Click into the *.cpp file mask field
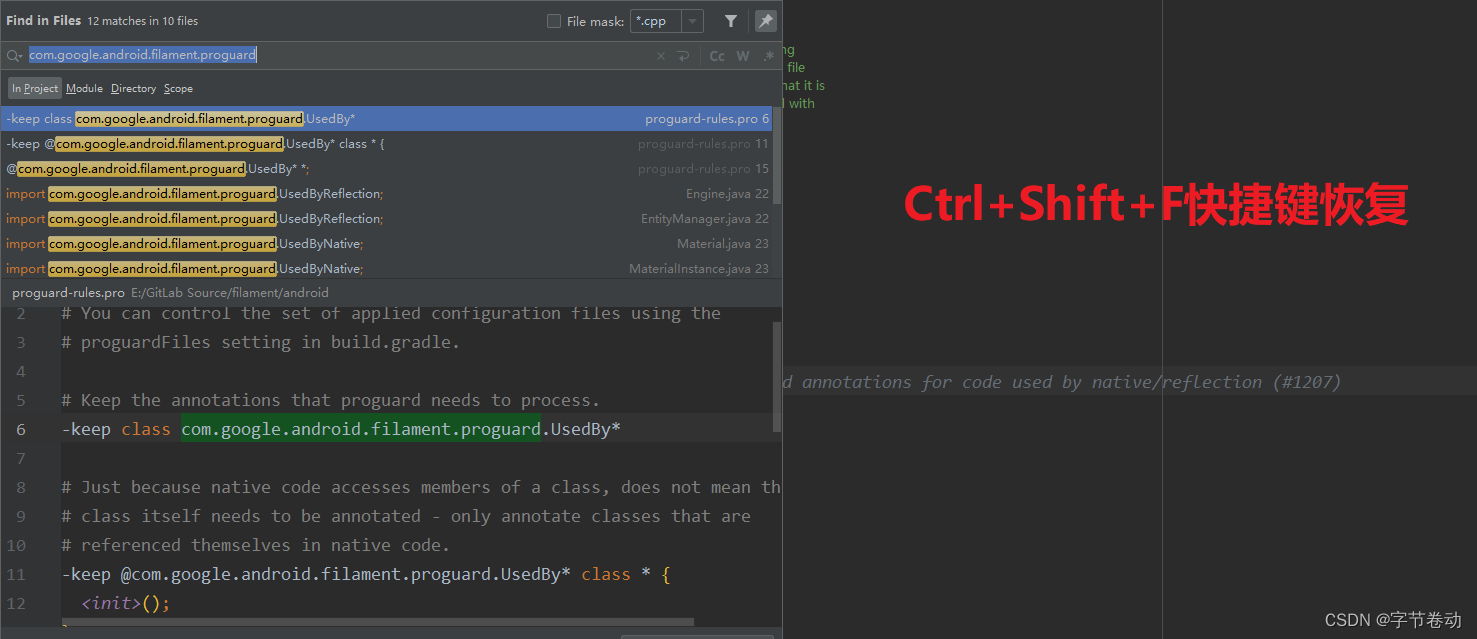The height and width of the screenshot is (639, 1477). coord(656,21)
